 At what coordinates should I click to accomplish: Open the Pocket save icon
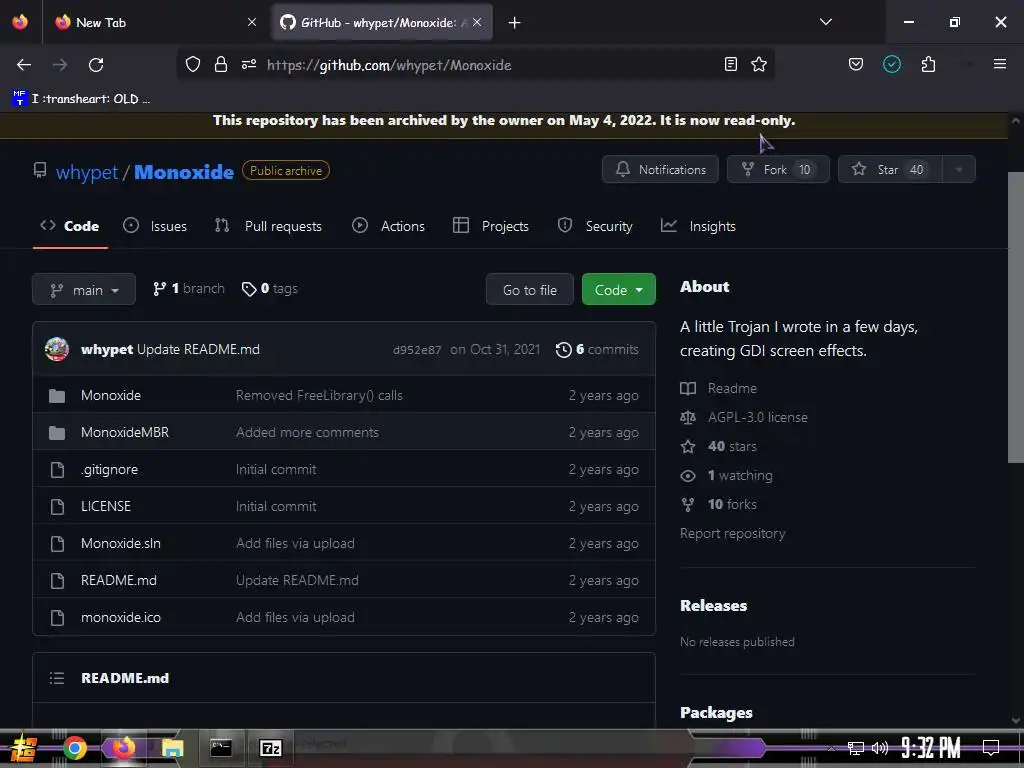(x=856, y=64)
